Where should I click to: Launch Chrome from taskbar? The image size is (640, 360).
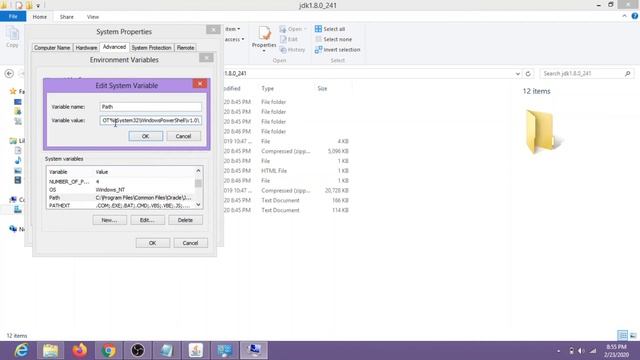point(109,351)
